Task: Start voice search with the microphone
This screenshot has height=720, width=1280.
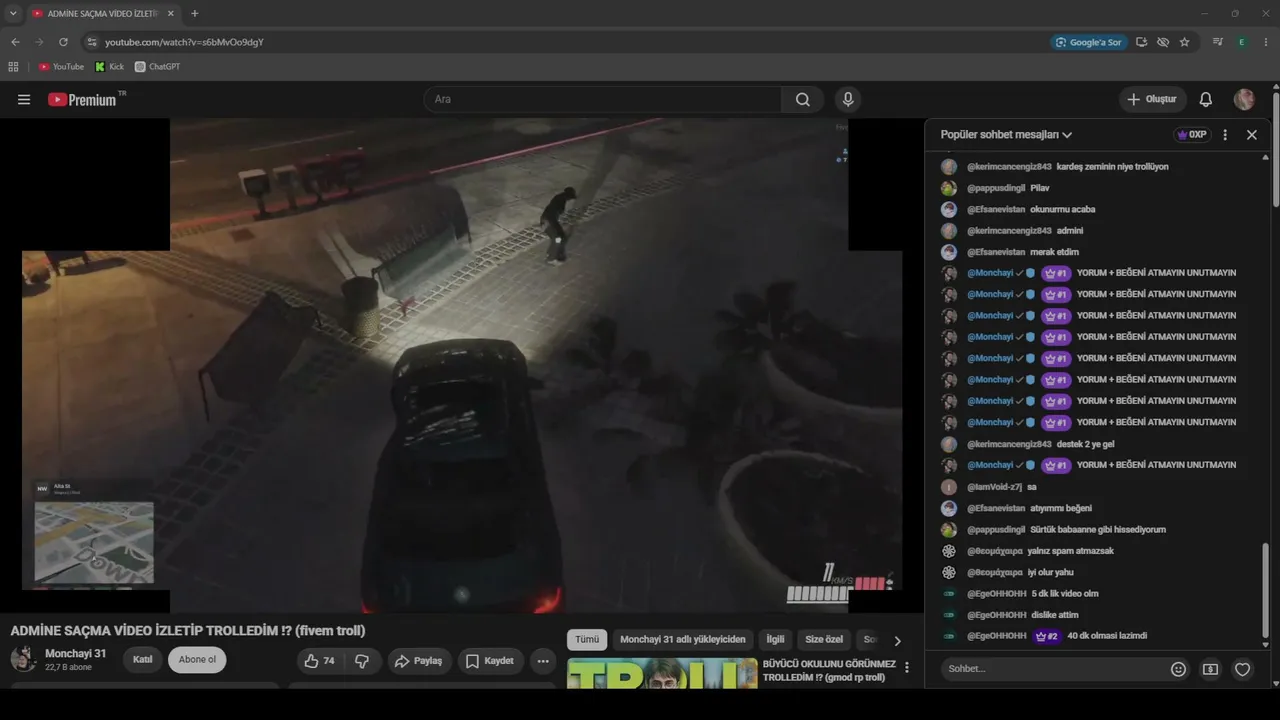Action: [848, 99]
